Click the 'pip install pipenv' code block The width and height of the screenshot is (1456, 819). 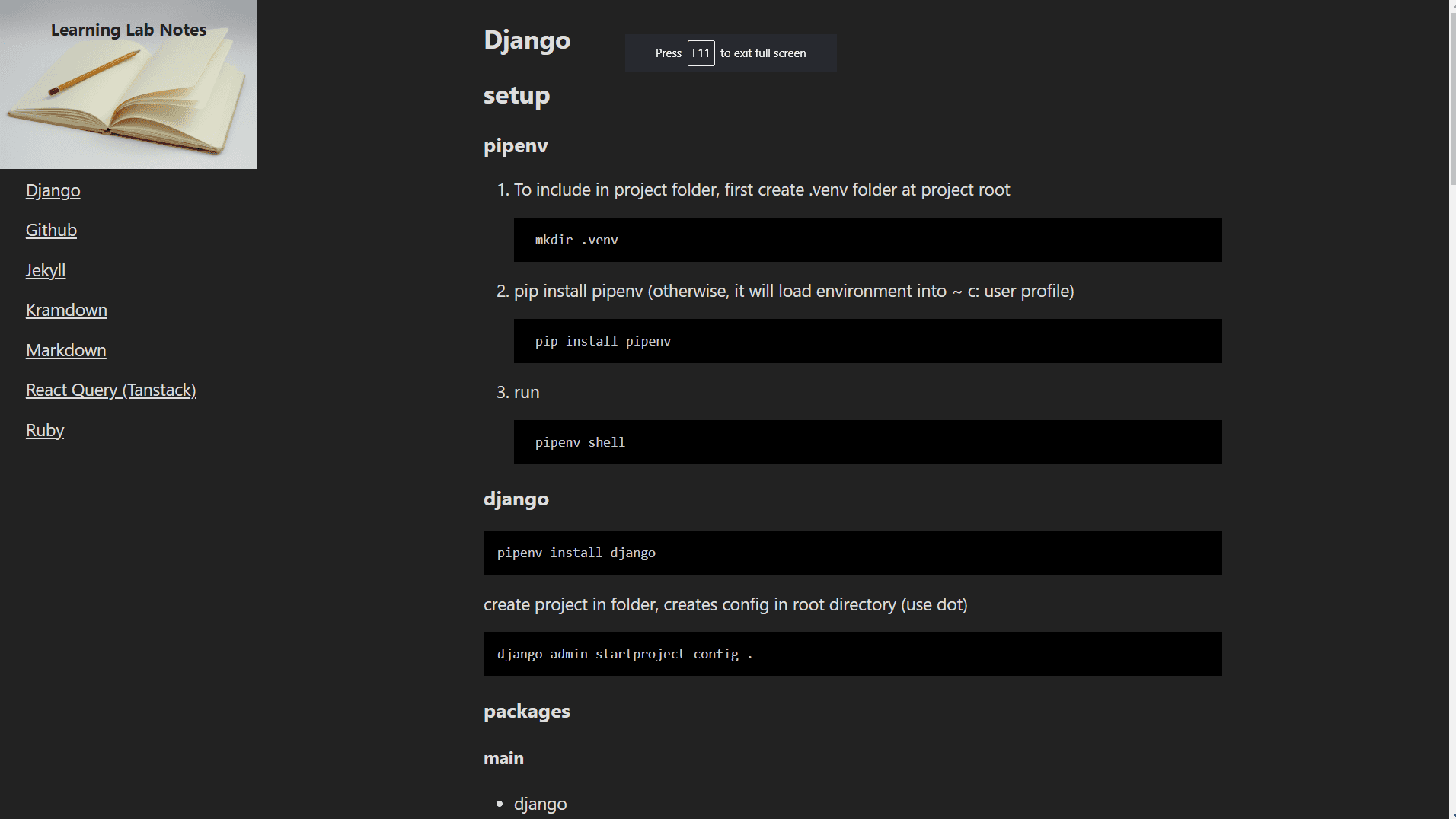tap(867, 341)
